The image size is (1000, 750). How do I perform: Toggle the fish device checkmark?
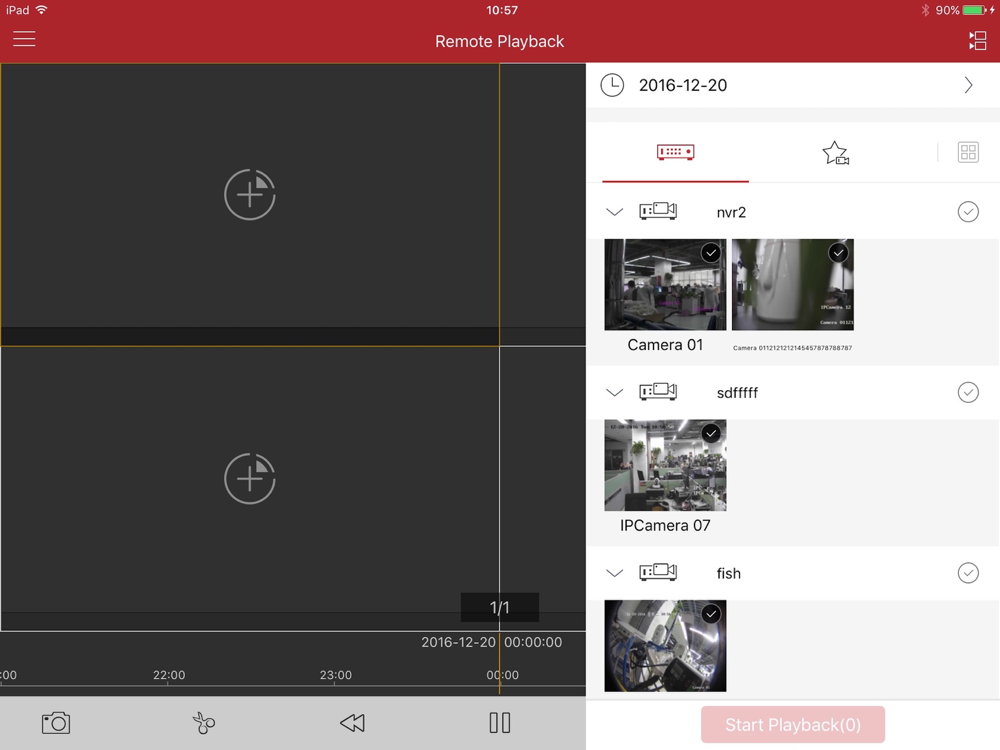[x=967, y=573]
